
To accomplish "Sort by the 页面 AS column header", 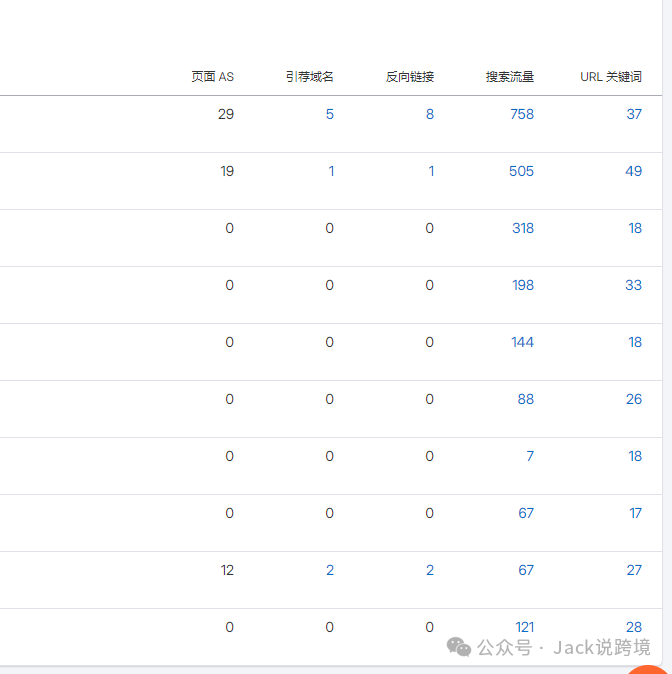I will 212,77.
